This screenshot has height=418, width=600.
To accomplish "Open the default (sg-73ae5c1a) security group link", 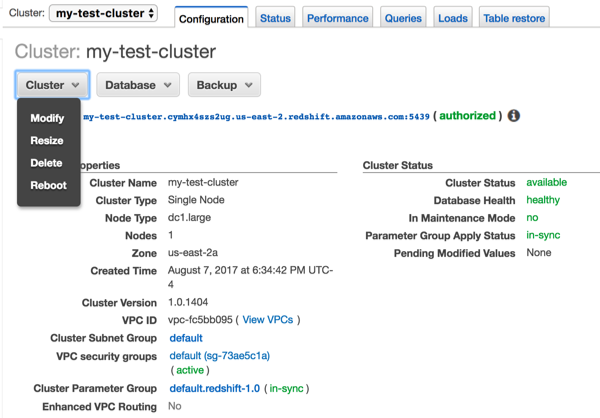I will [x=220, y=356].
